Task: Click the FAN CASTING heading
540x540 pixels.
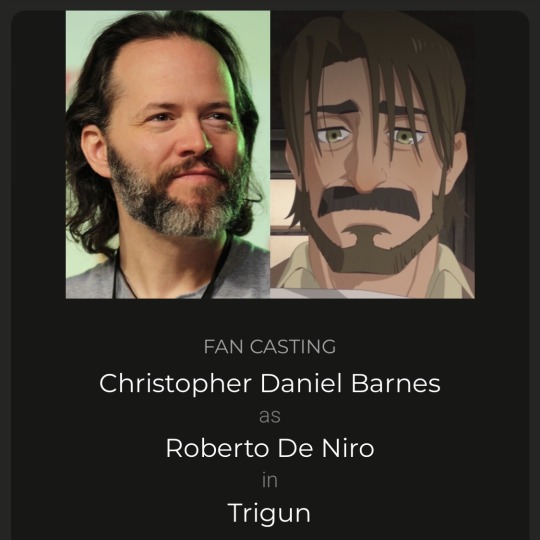Action: (270, 346)
